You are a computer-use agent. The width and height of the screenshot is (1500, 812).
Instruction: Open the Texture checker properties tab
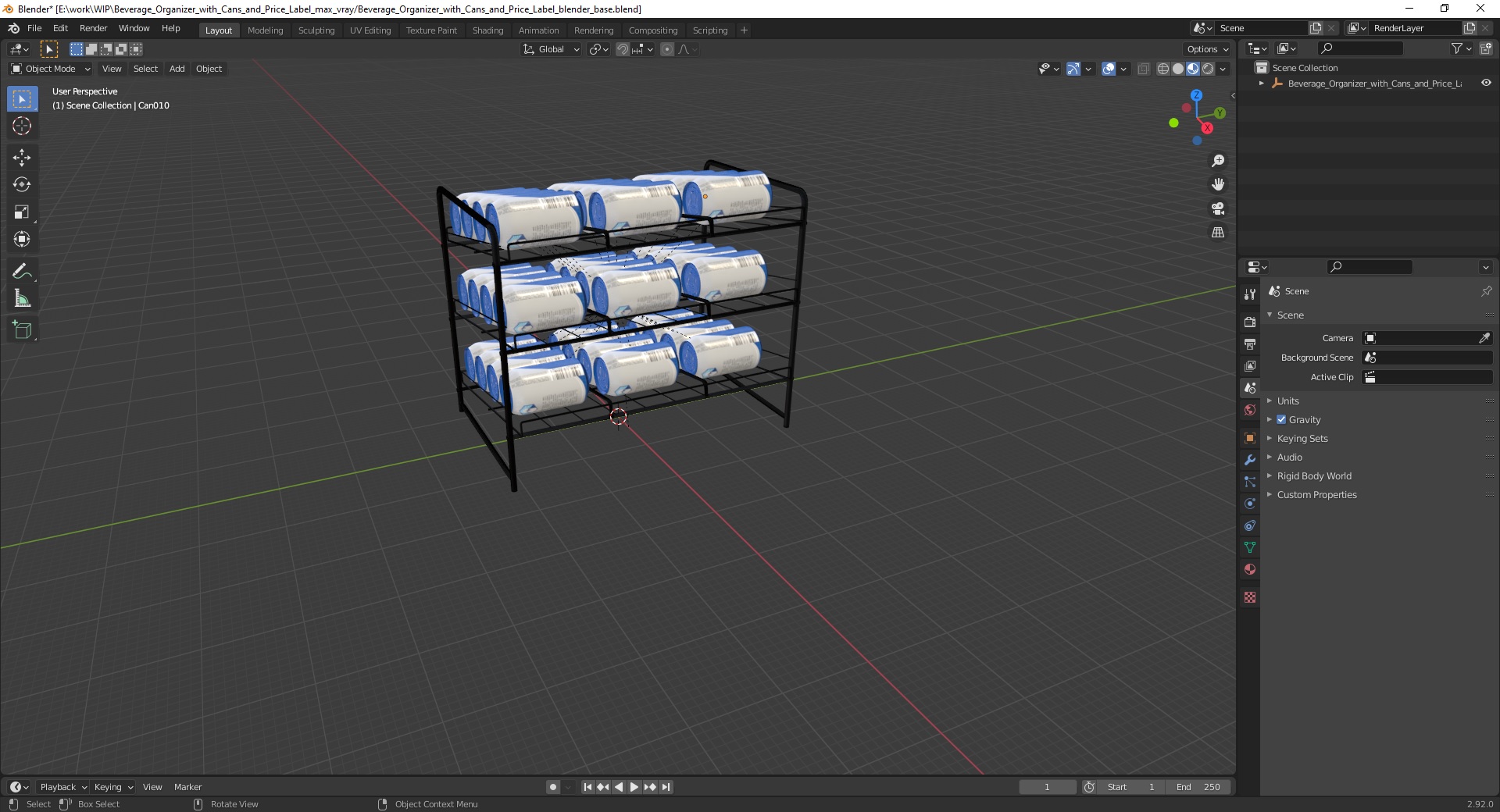point(1250,597)
